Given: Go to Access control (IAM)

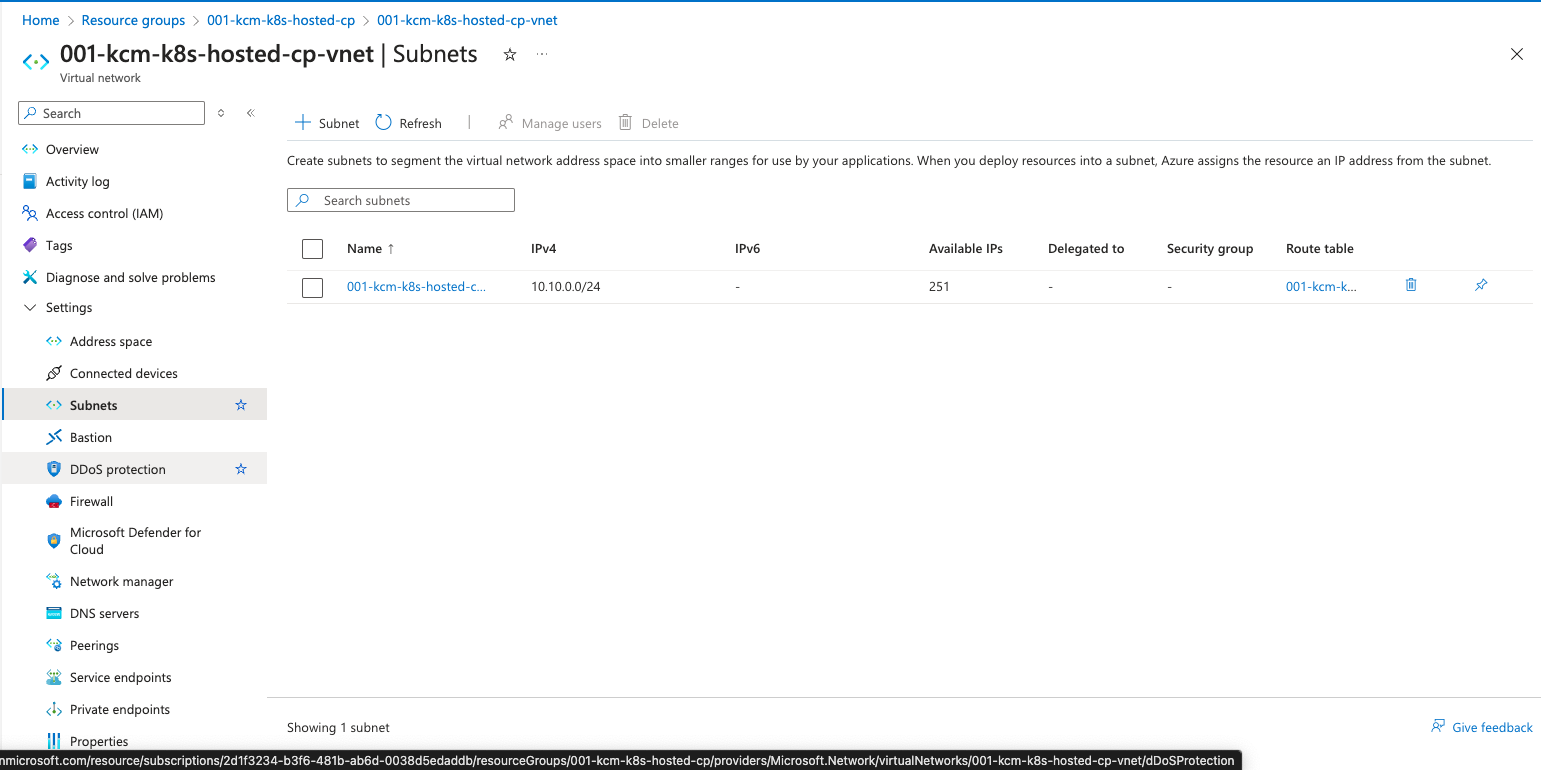Looking at the screenshot, I should pyautogui.click(x=104, y=213).
